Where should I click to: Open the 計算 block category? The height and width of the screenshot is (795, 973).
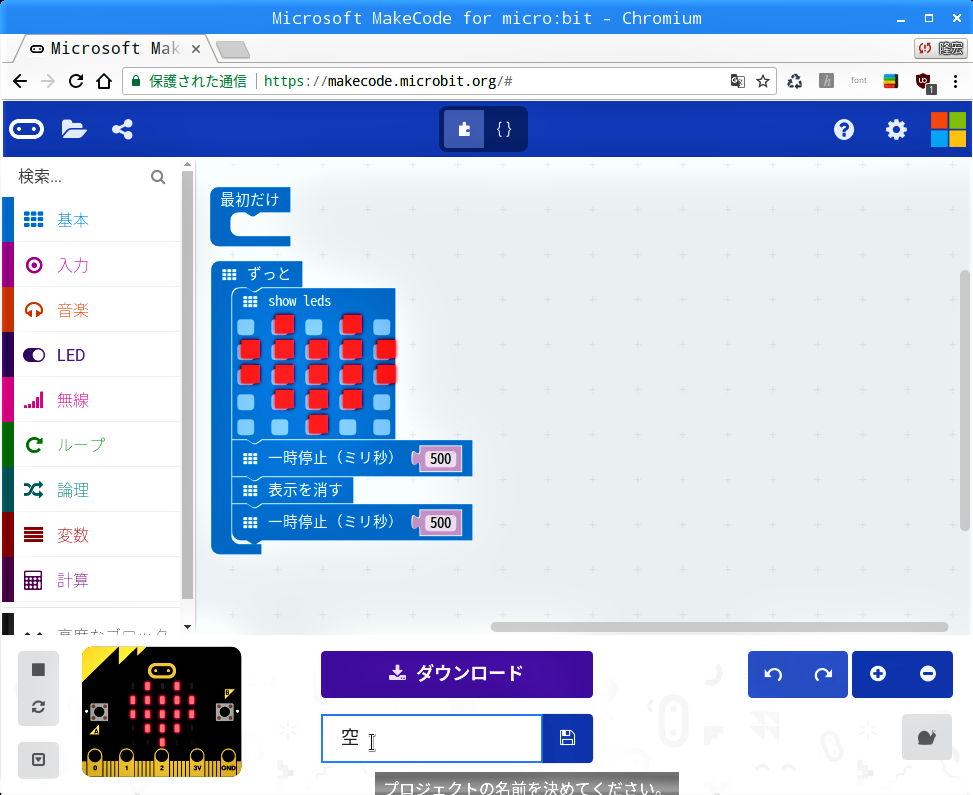coord(92,580)
